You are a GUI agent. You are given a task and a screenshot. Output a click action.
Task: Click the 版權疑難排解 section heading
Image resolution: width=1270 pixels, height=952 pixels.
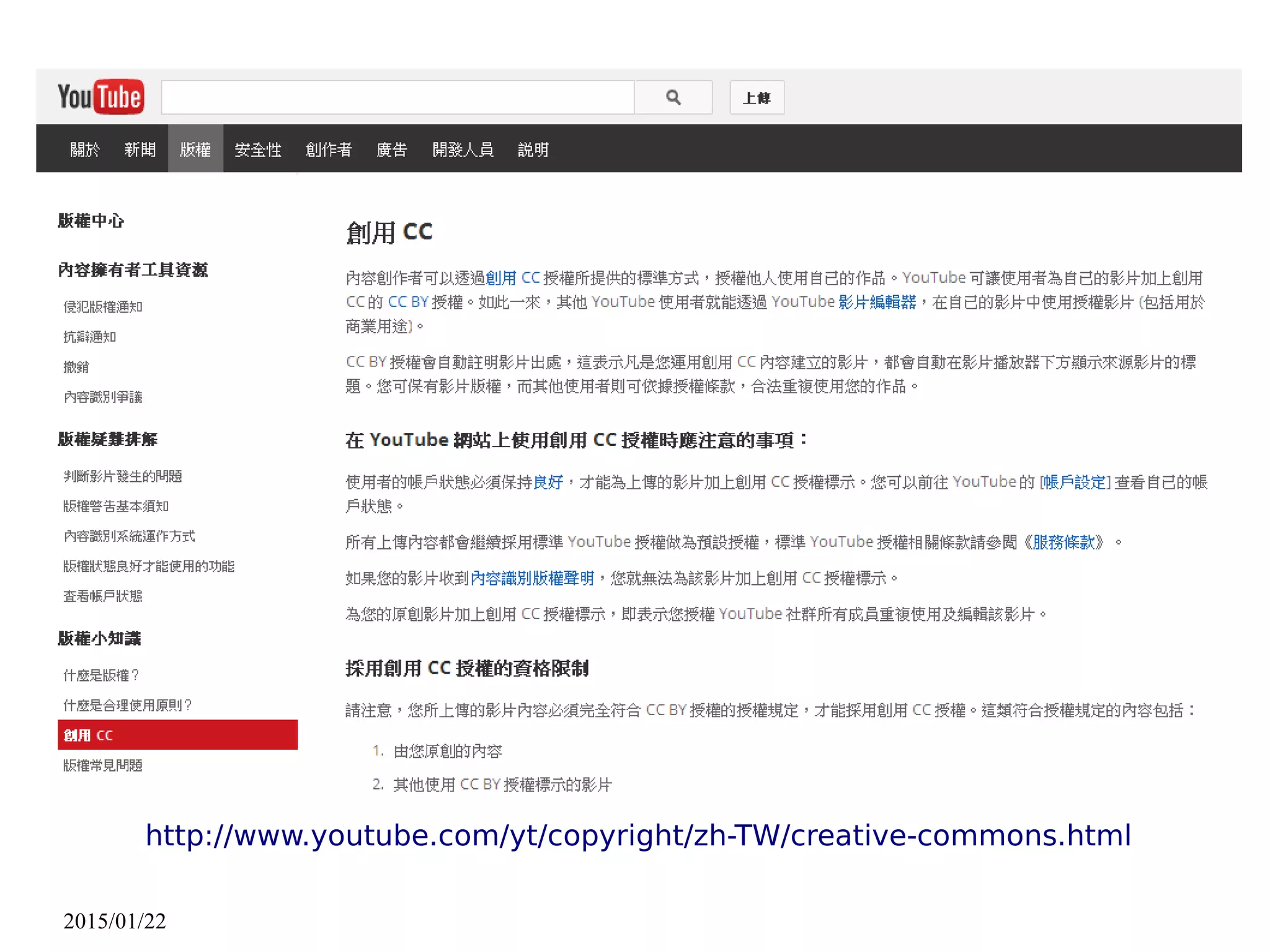click(107, 438)
